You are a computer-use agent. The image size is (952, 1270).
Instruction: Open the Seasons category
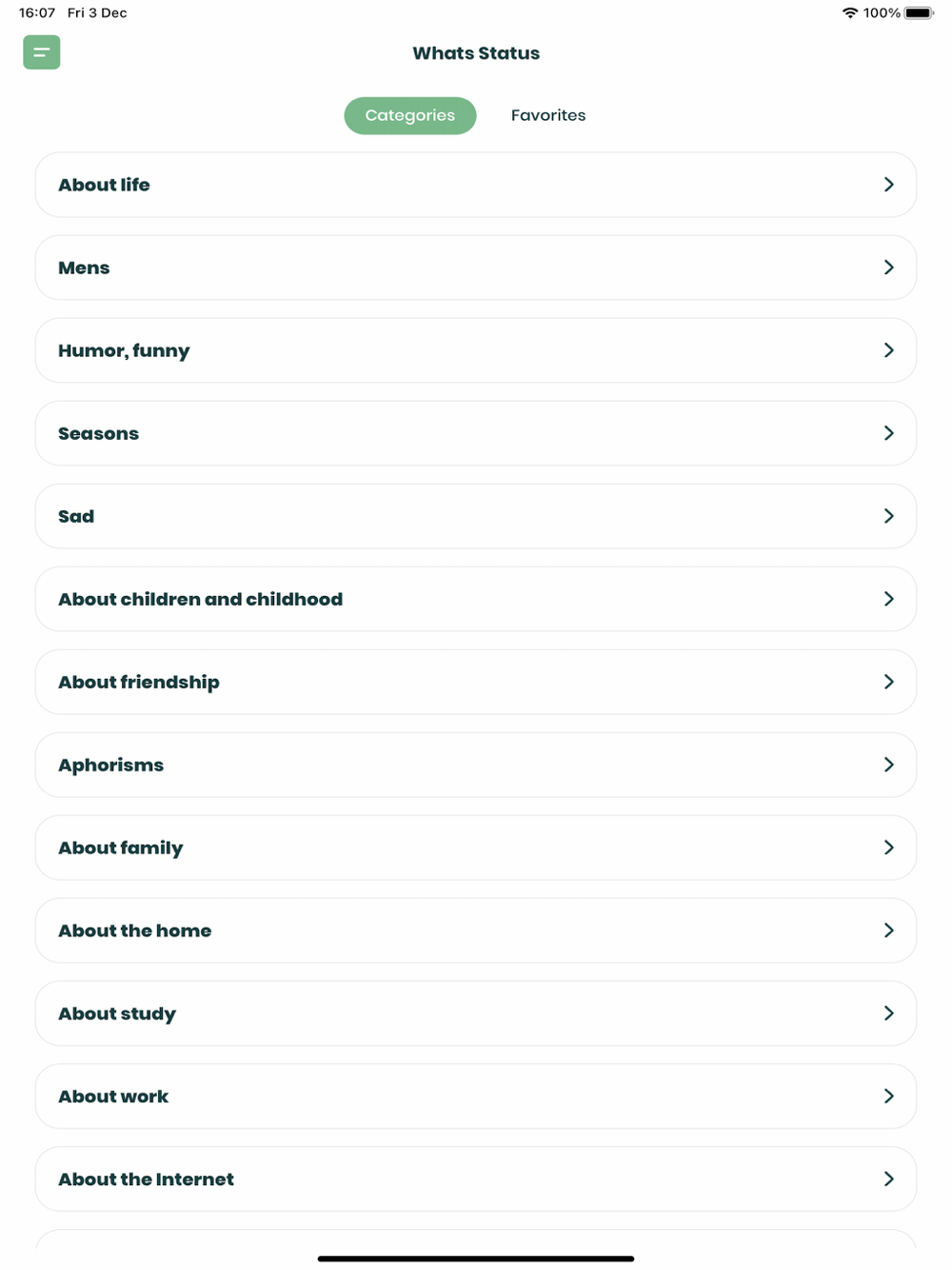pyautogui.click(x=99, y=433)
